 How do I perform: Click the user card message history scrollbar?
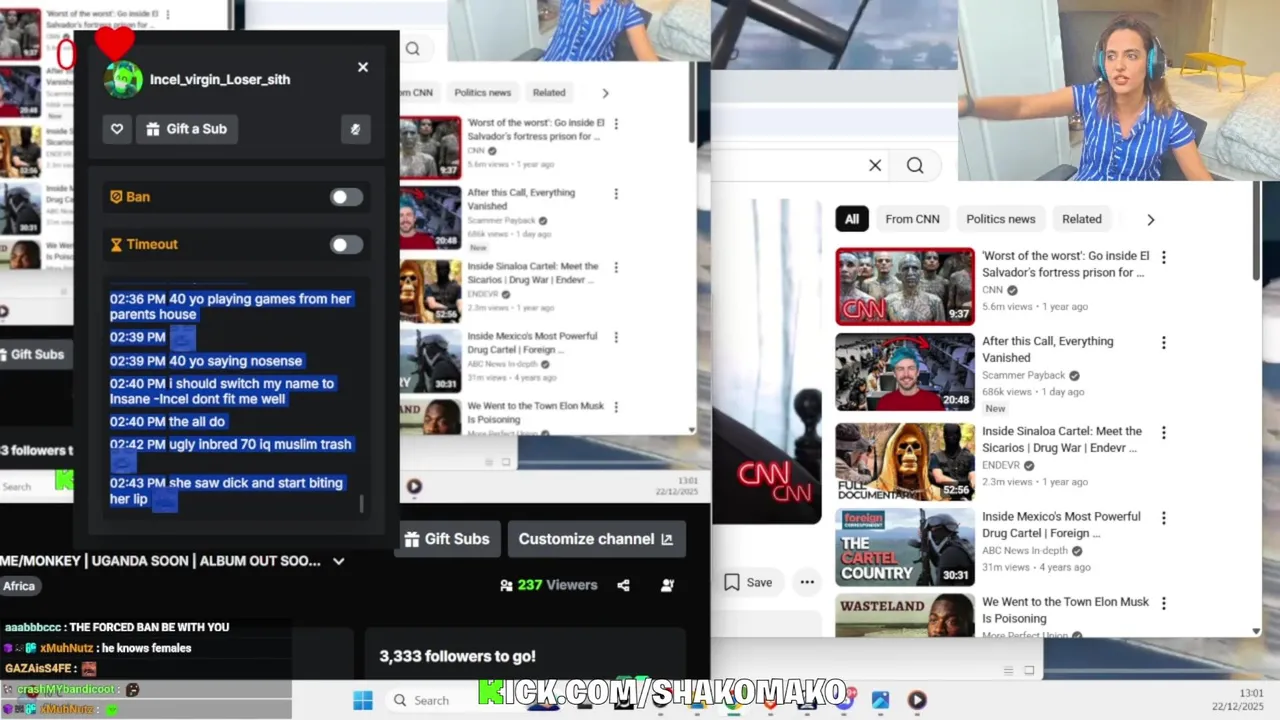point(361,504)
